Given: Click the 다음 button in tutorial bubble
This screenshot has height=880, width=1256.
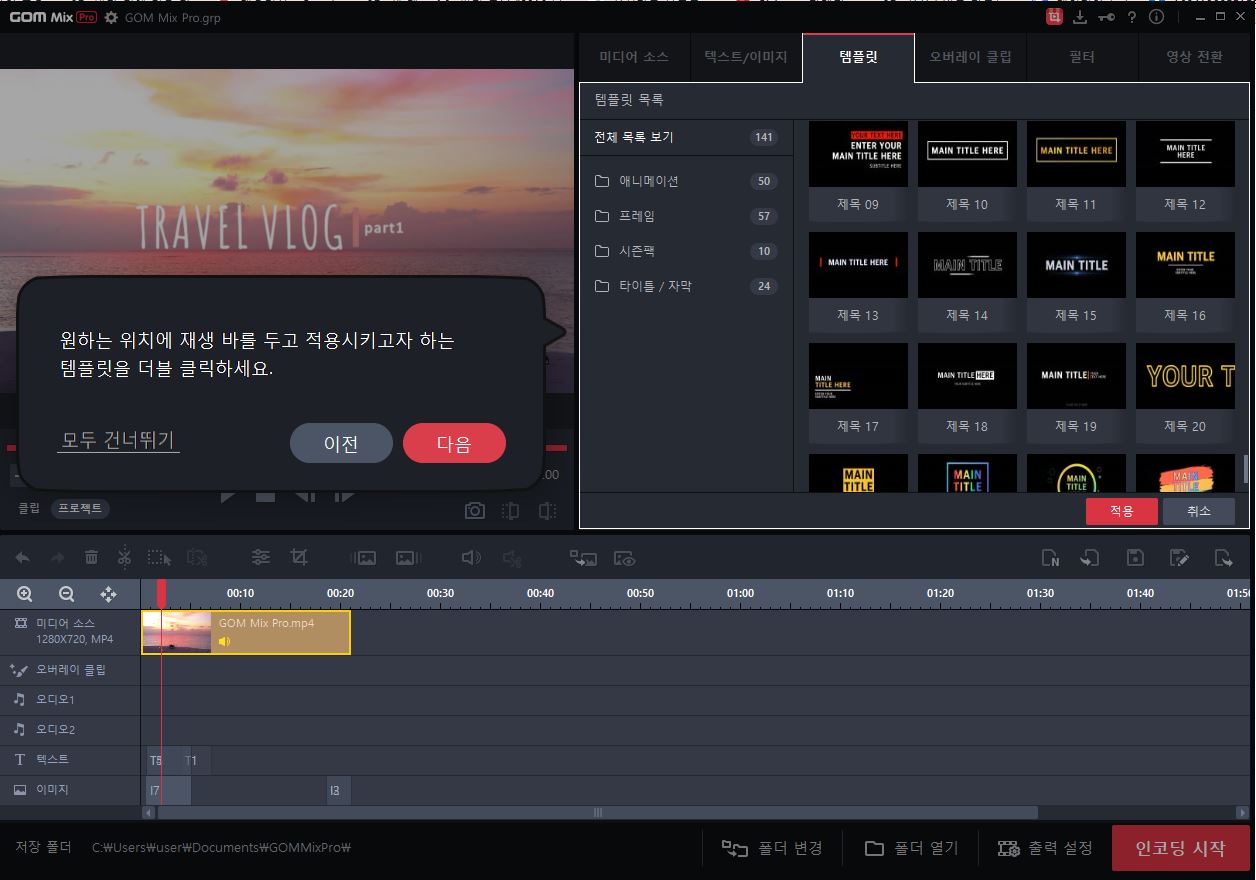Looking at the screenshot, I should click(454, 444).
